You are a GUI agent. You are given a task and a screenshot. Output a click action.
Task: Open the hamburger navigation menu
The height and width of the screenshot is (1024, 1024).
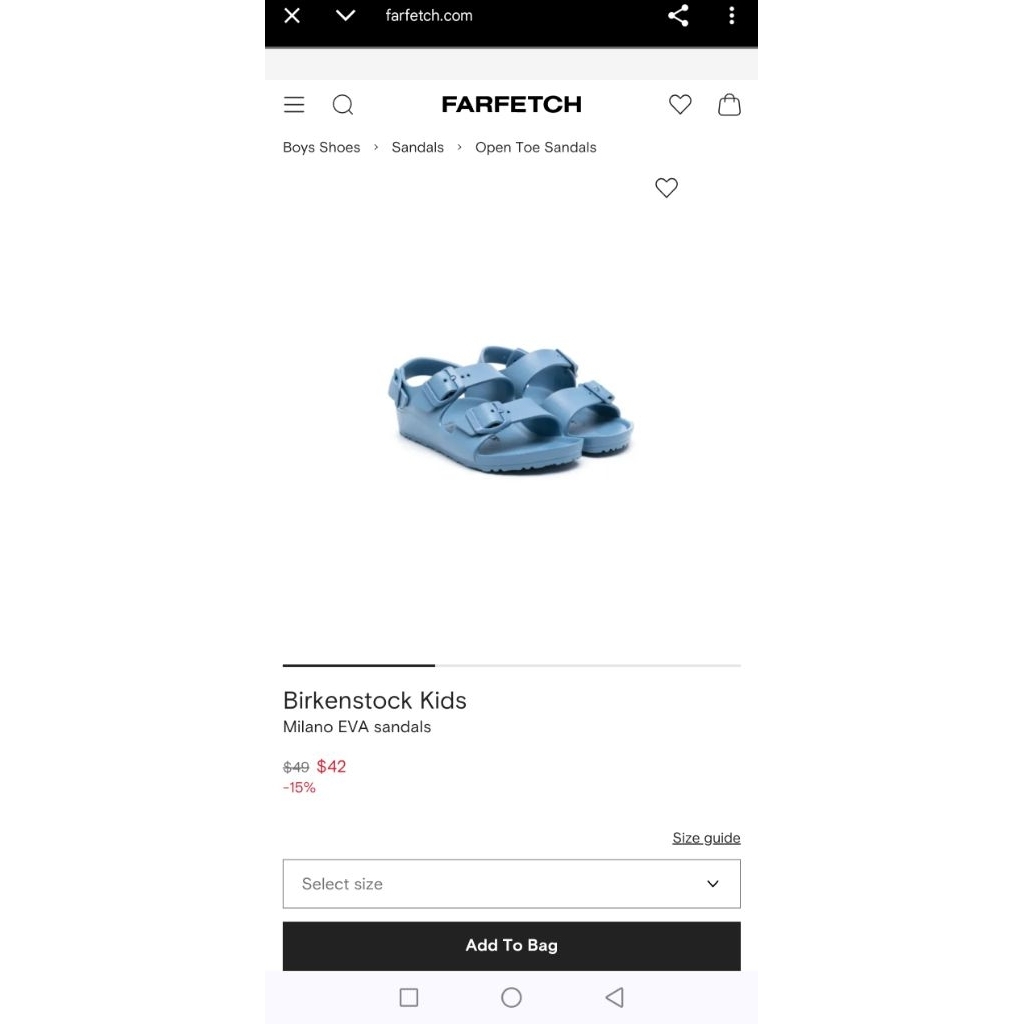coord(293,104)
